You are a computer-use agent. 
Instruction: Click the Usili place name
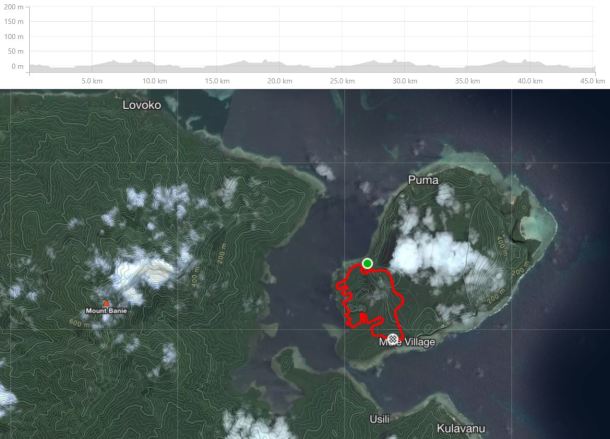click(379, 418)
